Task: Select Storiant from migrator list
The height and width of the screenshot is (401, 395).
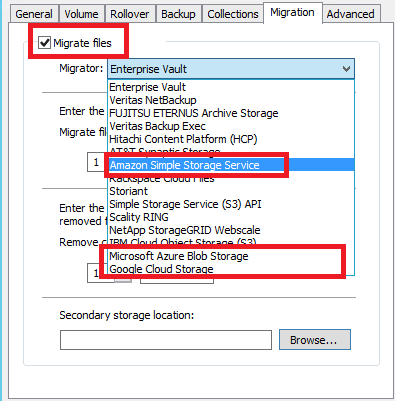Action: (231, 191)
